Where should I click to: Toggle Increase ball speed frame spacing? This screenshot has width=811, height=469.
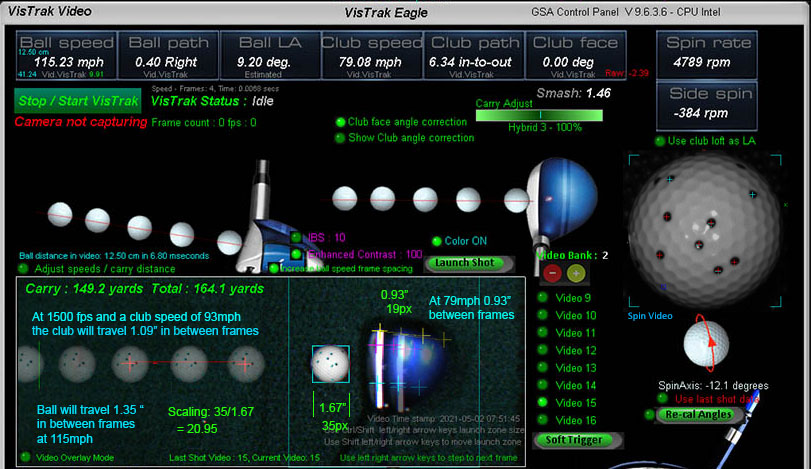pyautogui.click(x=274, y=268)
